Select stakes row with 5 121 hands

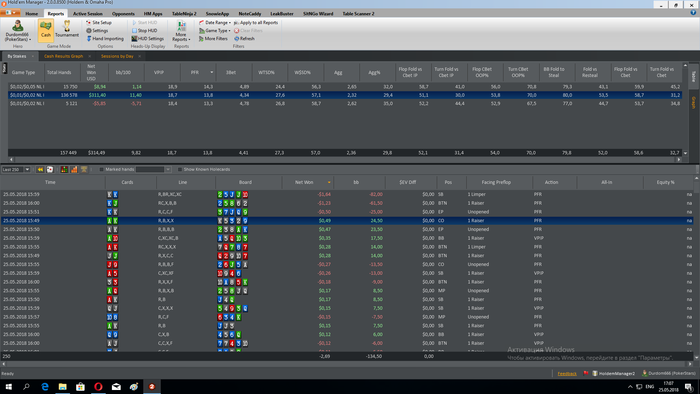pyautogui.click(x=345, y=104)
